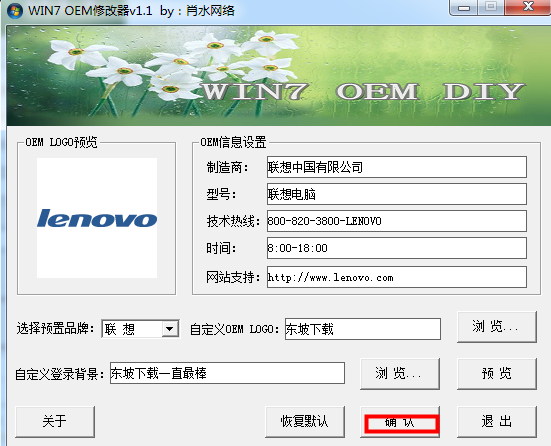Select the 联想 preset brand combo box

tap(140, 329)
